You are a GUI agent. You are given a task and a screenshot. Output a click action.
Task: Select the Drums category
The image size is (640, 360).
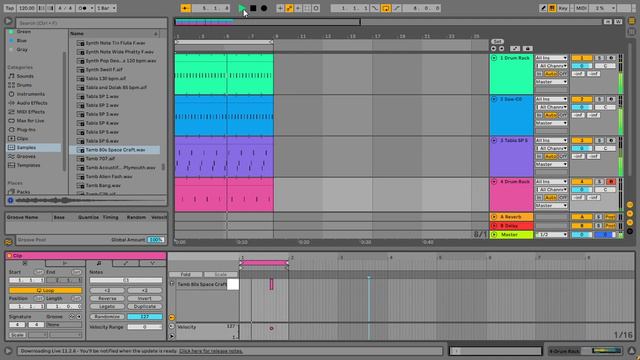coord(24,85)
